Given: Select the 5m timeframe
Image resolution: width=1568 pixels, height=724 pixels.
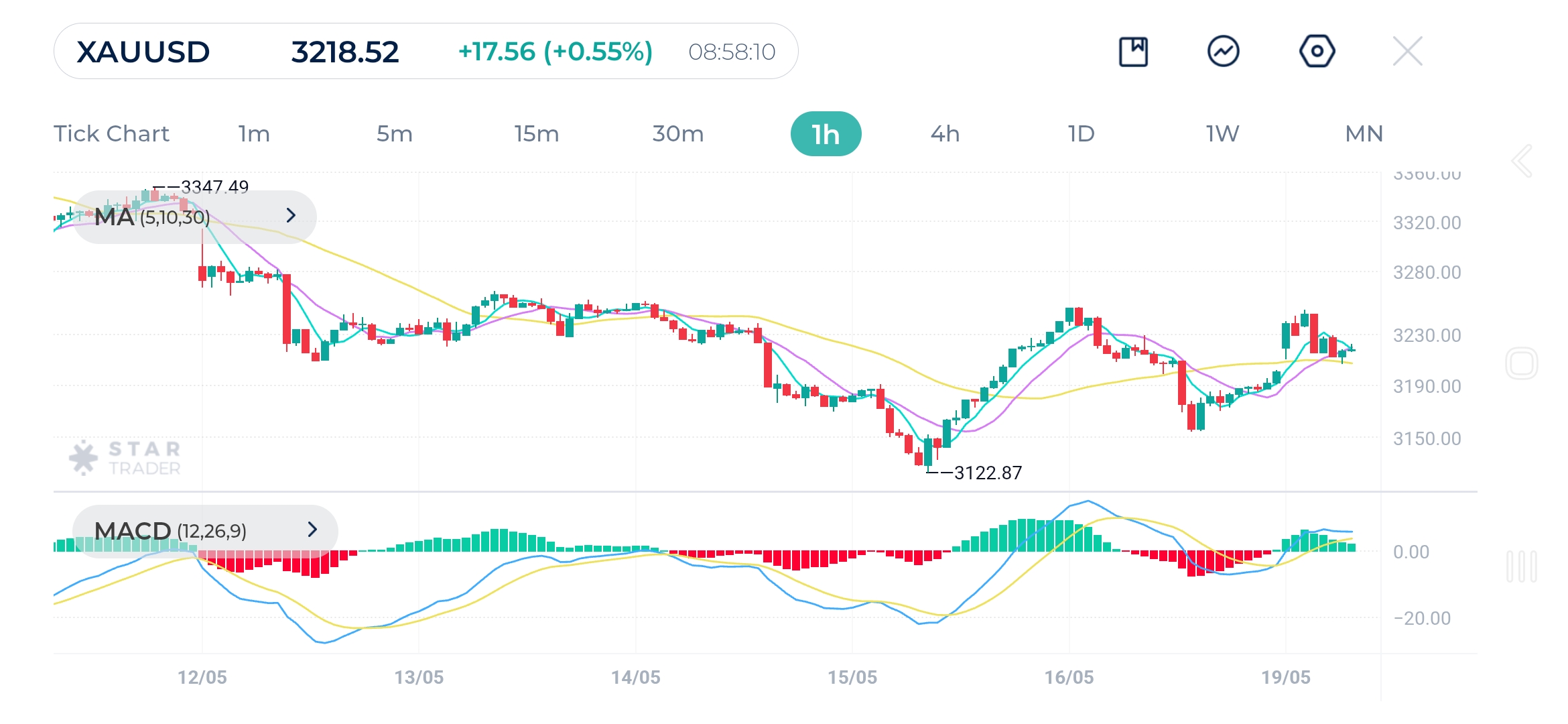Looking at the screenshot, I should [x=395, y=133].
